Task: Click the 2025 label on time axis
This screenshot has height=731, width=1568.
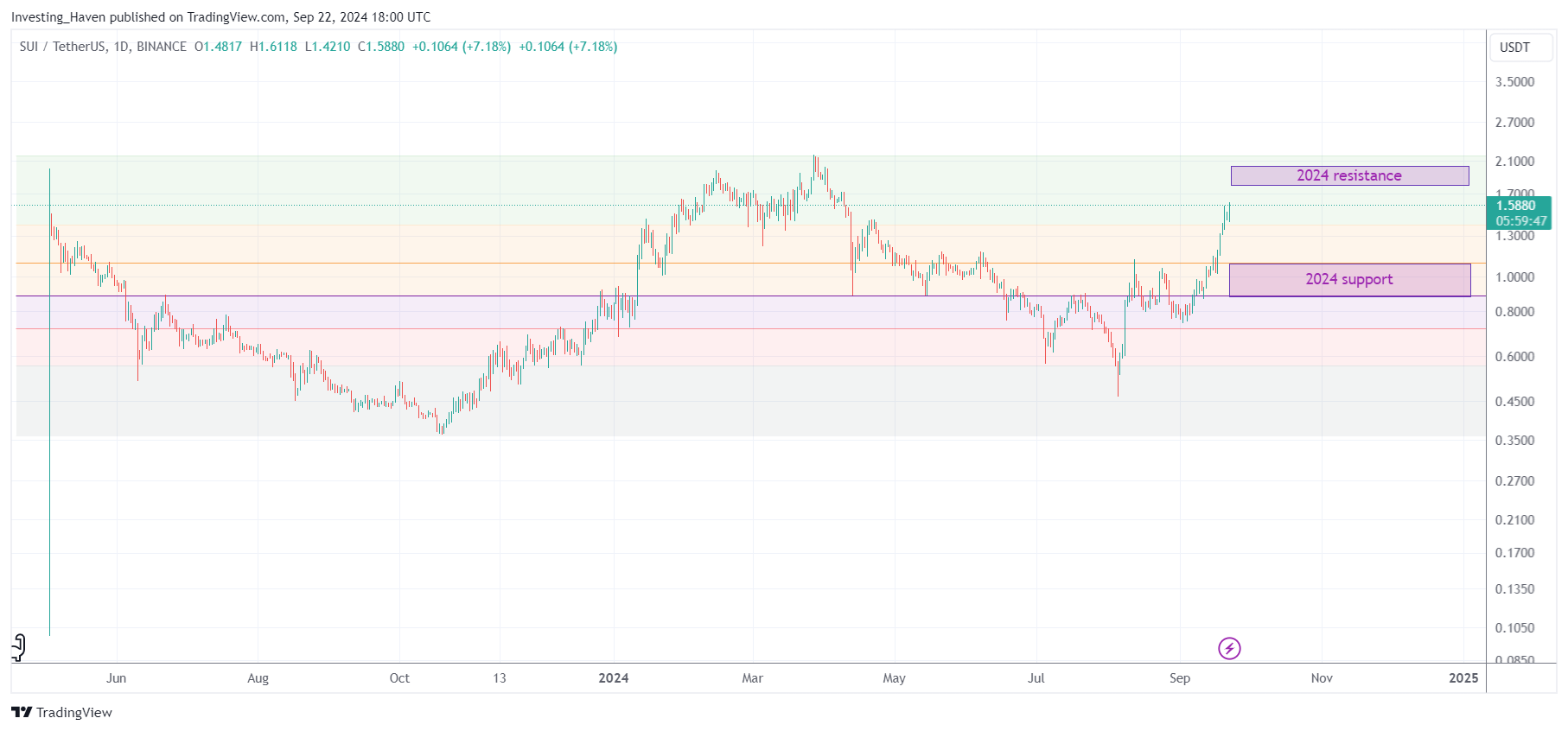Action: 1463,678
